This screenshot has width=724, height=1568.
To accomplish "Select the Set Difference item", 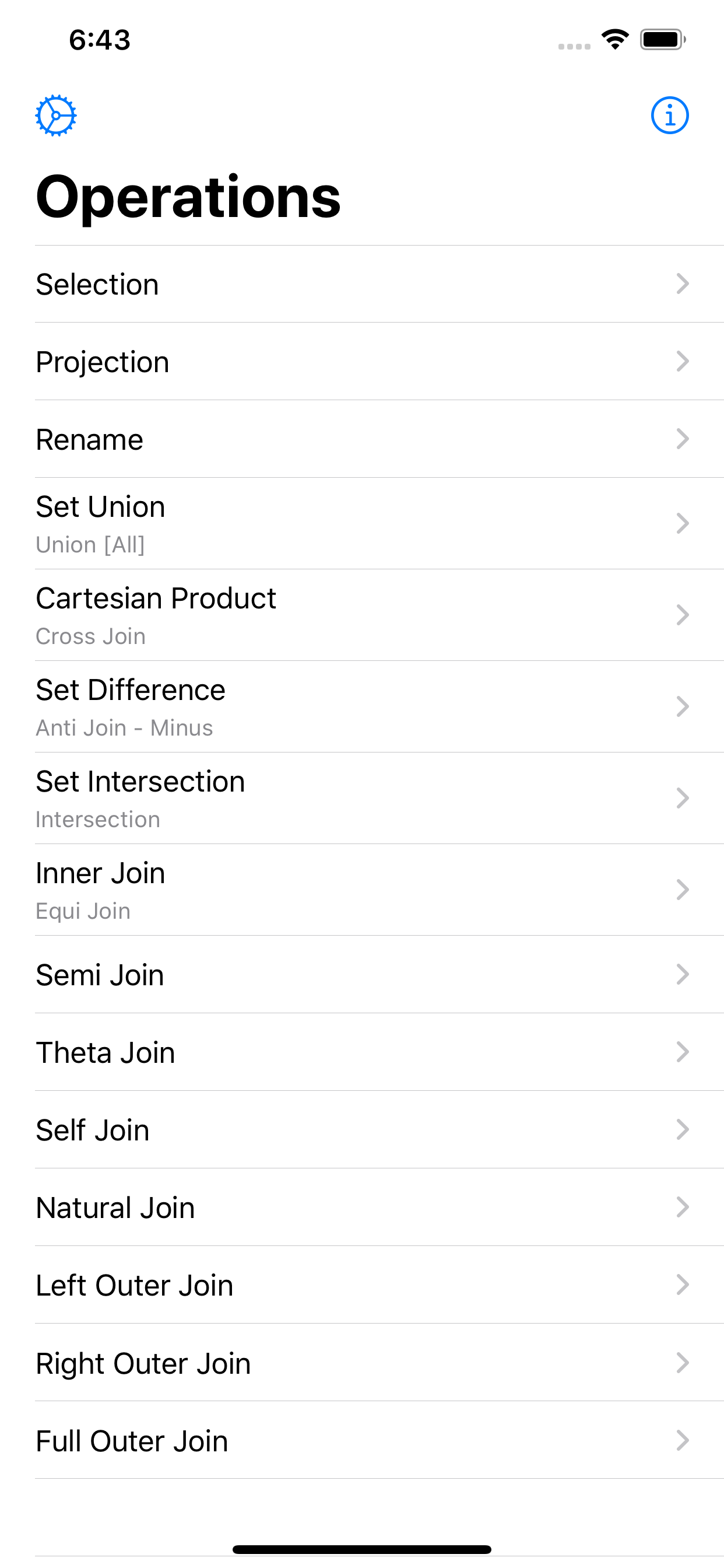I will [362, 706].
